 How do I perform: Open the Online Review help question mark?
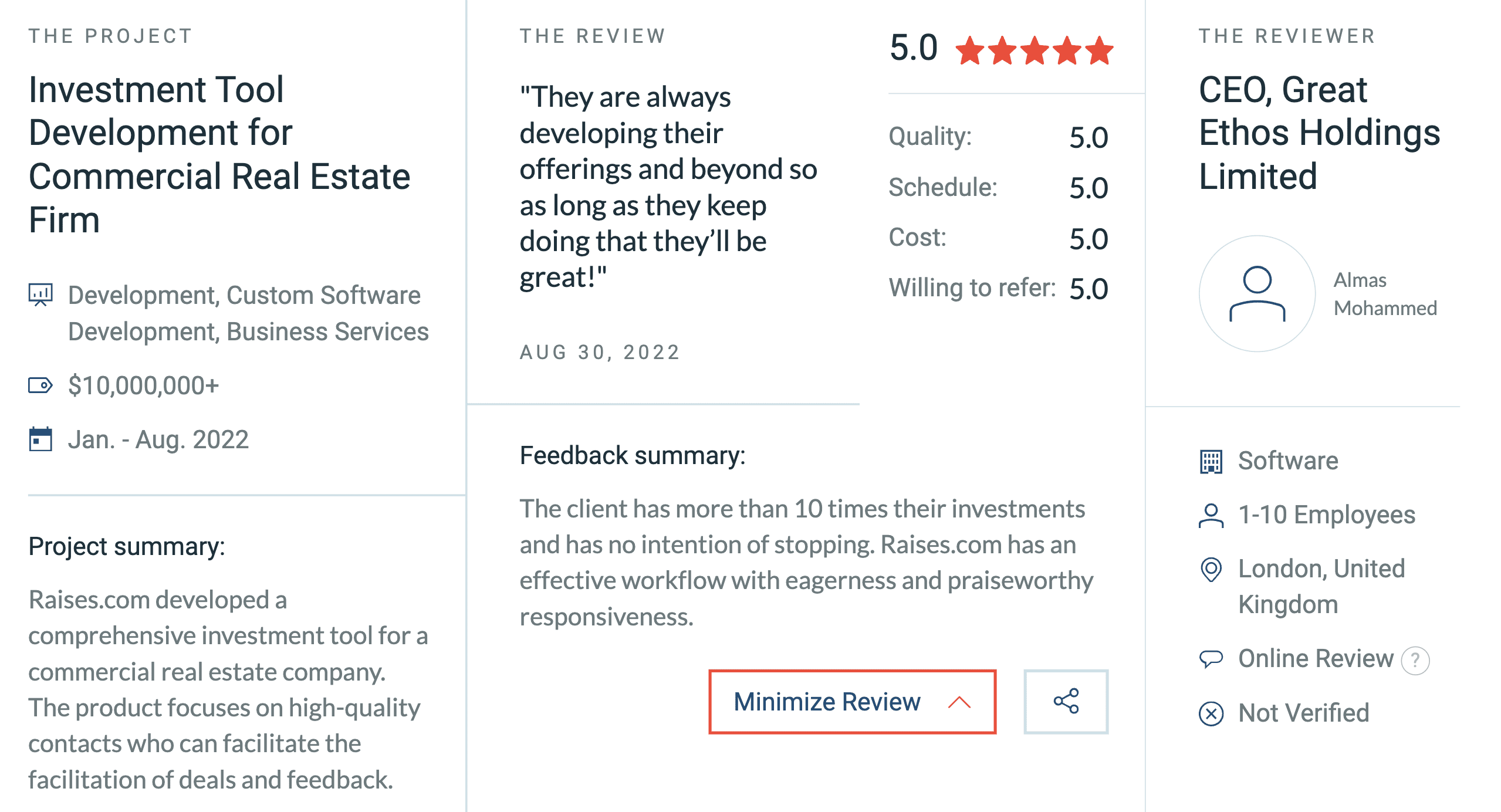click(1415, 660)
